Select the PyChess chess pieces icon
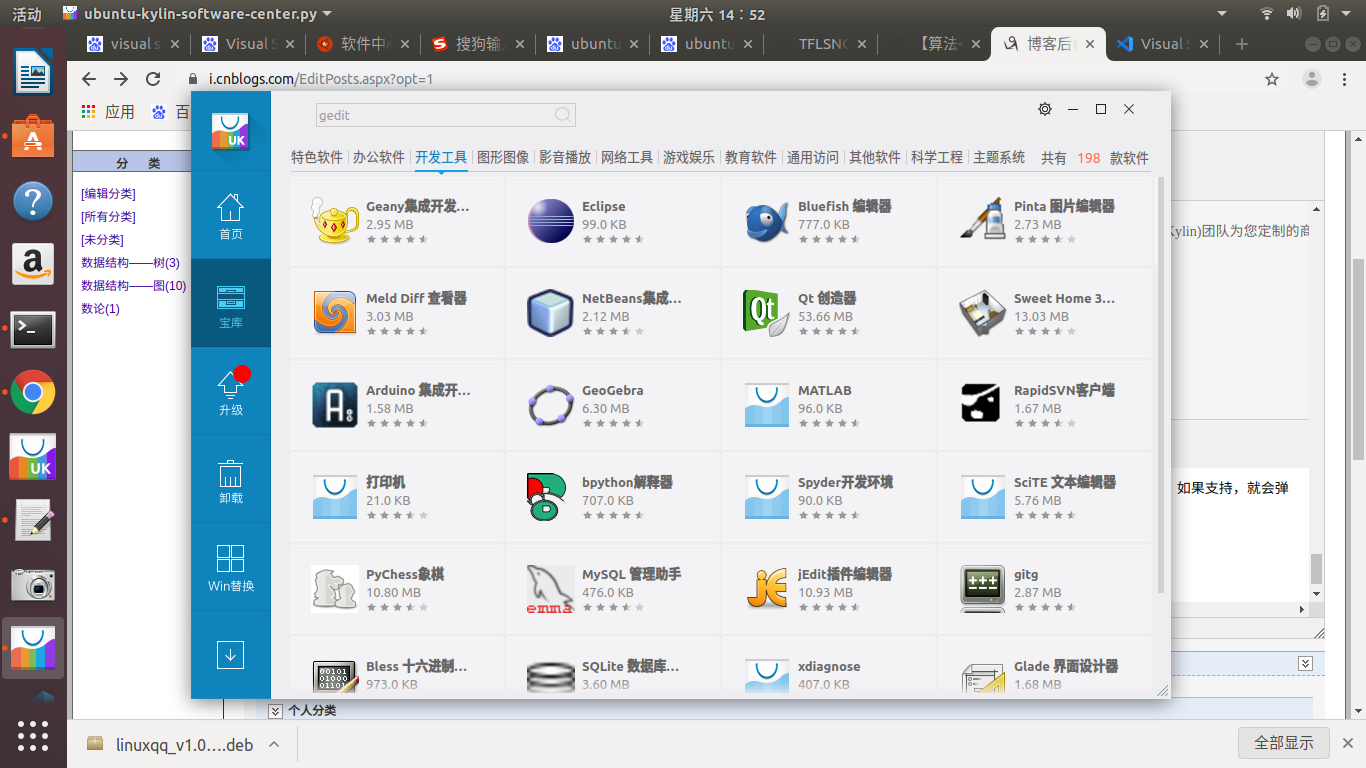 pyautogui.click(x=334, y=588)
